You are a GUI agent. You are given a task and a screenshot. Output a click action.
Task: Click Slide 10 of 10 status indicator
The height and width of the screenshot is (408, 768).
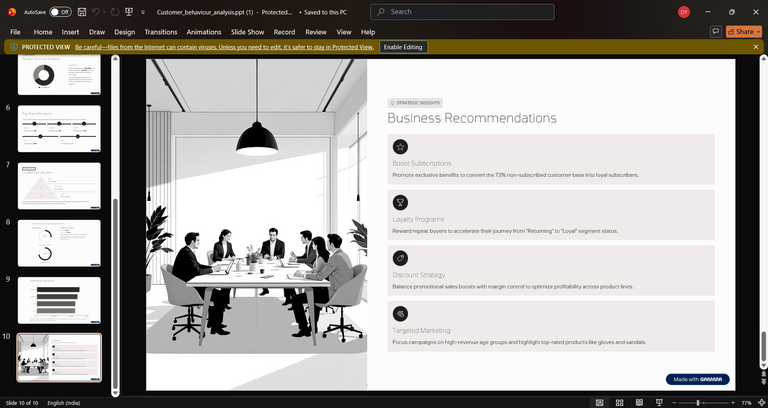pos(22,403)
